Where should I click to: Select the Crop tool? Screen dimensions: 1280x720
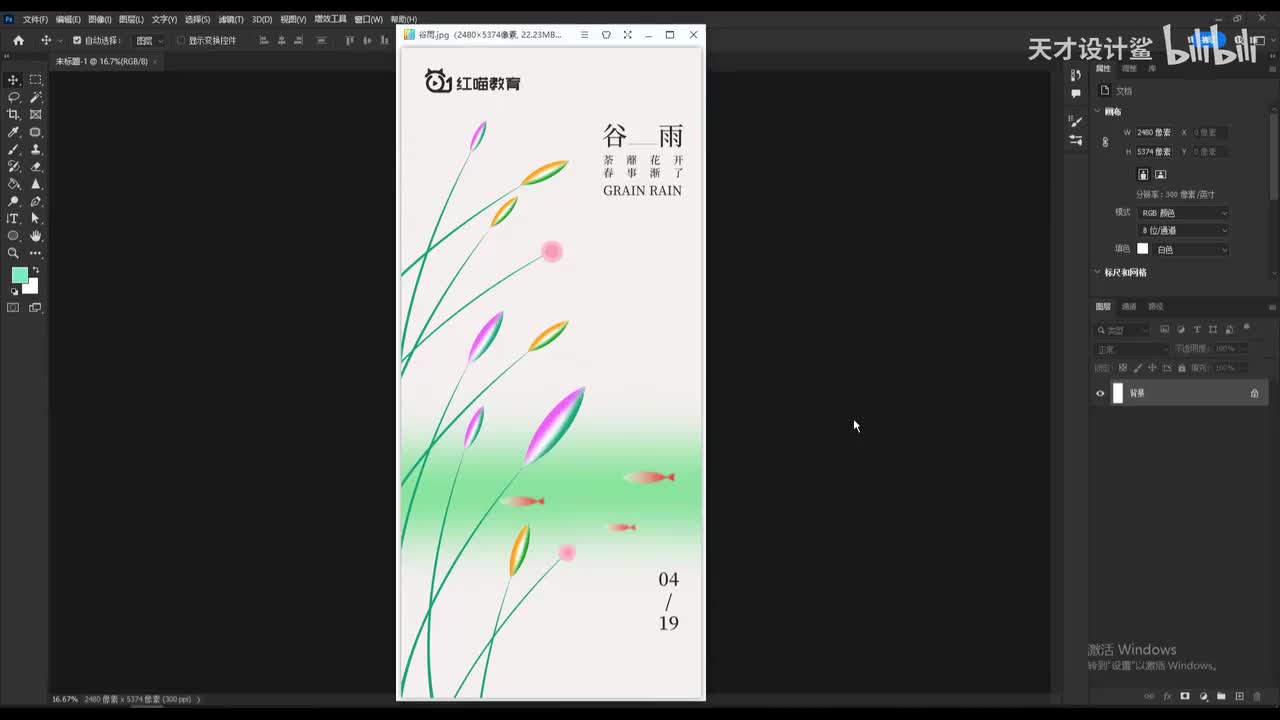13,114
